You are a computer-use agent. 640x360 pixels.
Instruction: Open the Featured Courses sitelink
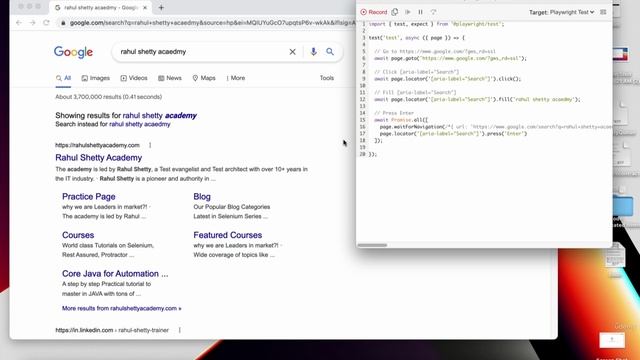coord(228,235)
